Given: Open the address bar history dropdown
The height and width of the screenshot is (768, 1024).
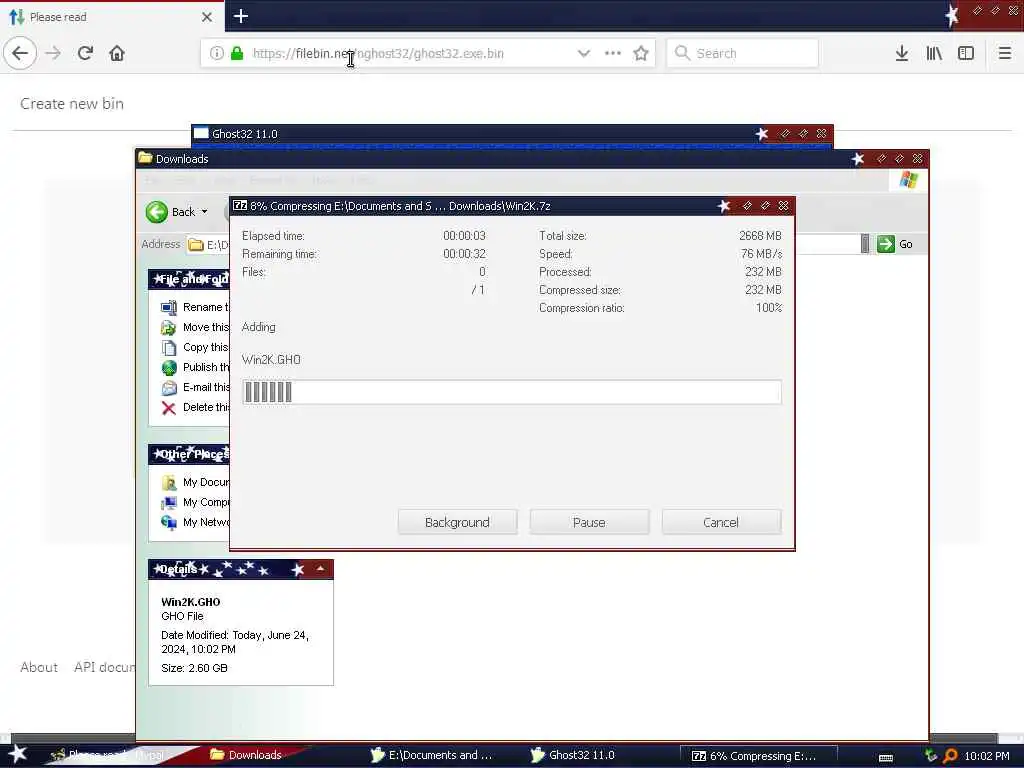Looking at the screenshot, I should pos(584,54).
